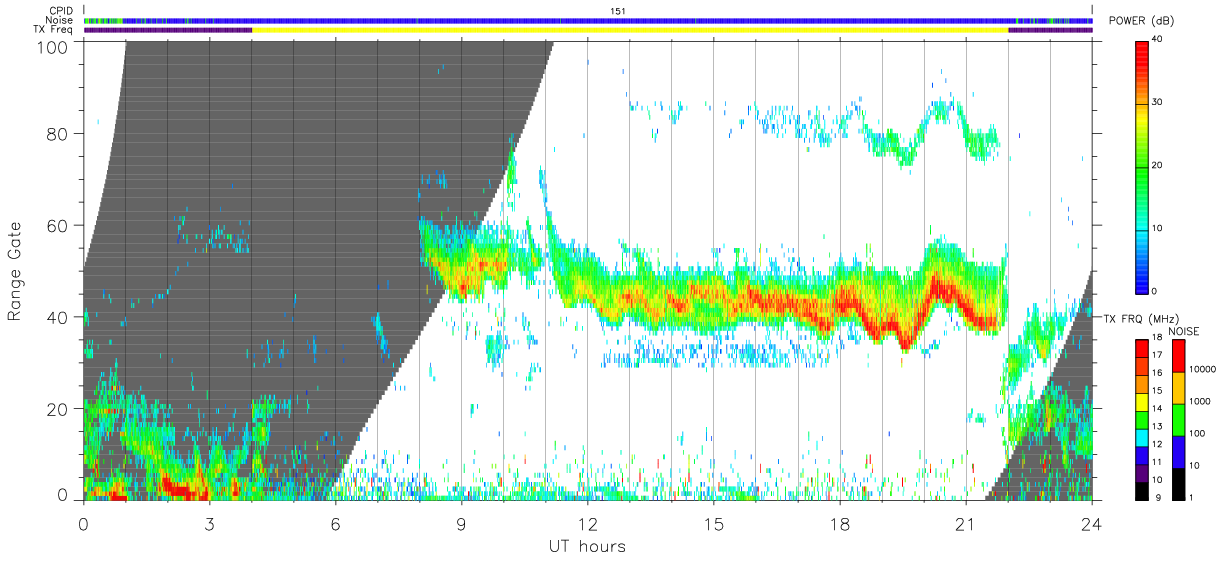Click the UT hours x-axis title

587,546
